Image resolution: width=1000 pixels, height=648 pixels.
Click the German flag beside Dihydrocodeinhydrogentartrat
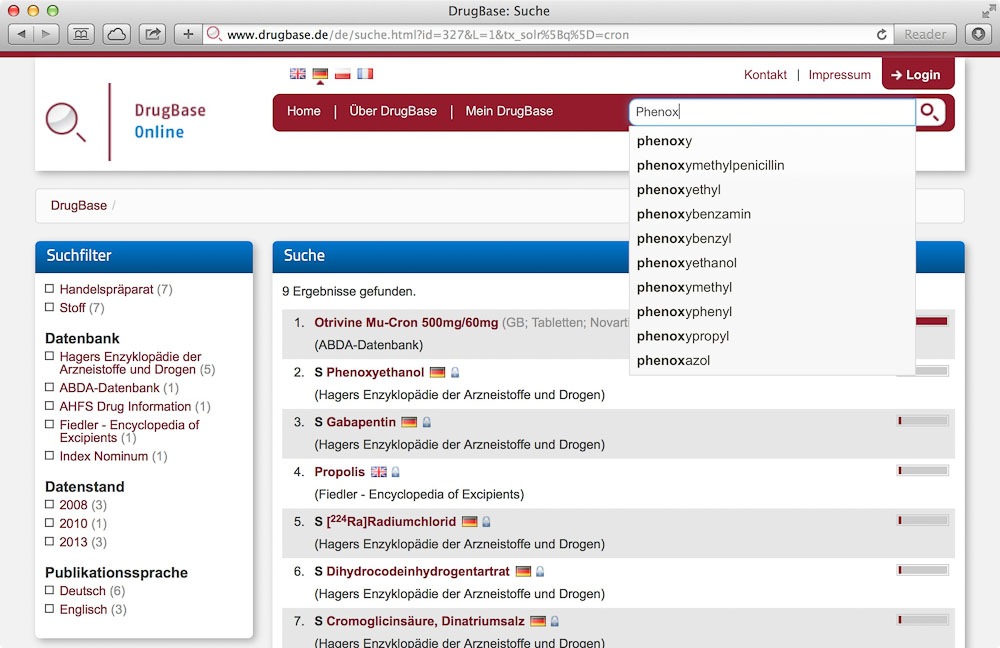tap(523, 571)
